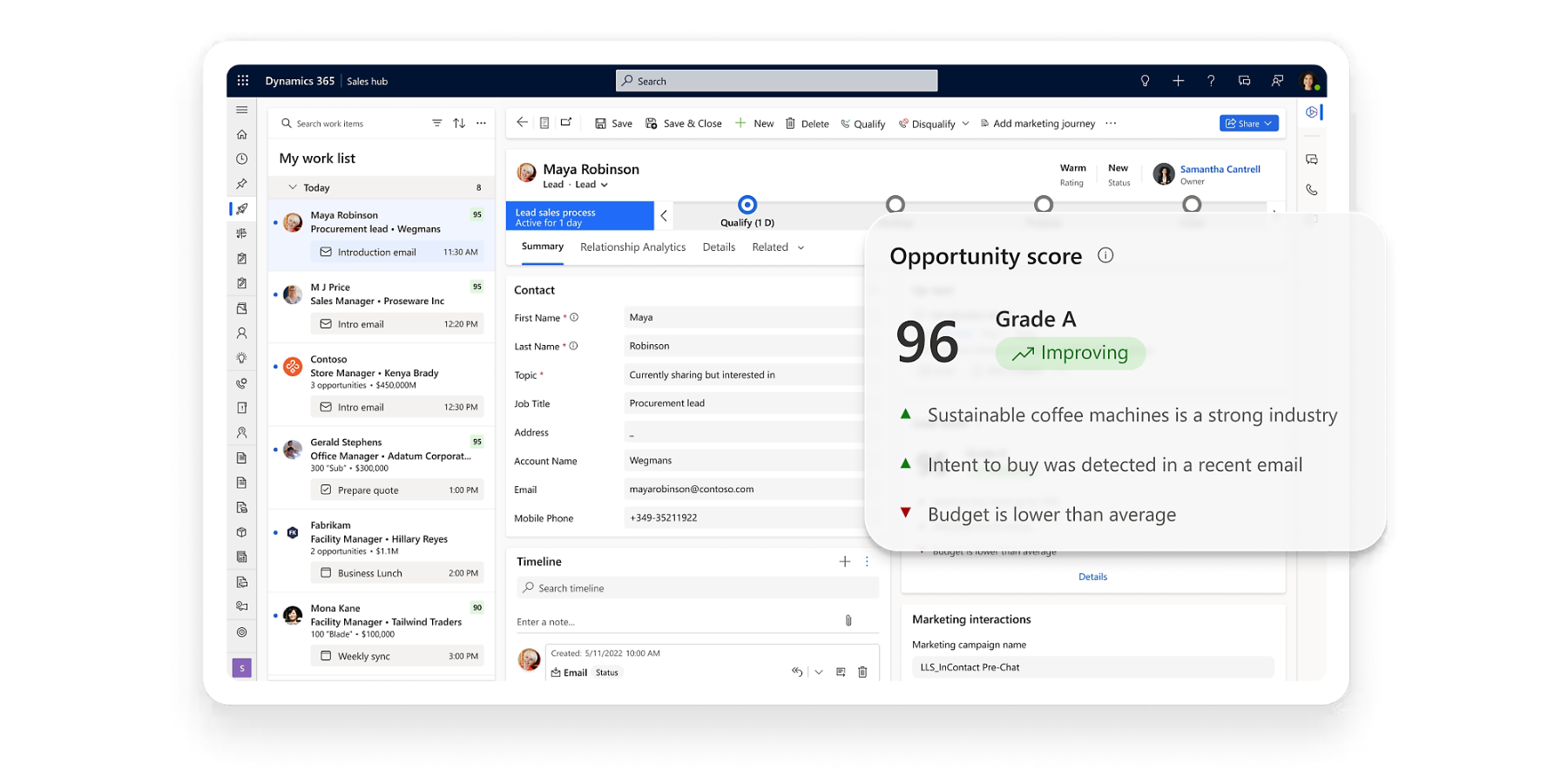Image resolution: width=1568 pixels, height=784 pixels.
Task: Switch to the Summary tab
Action: (x=543, y=247)
